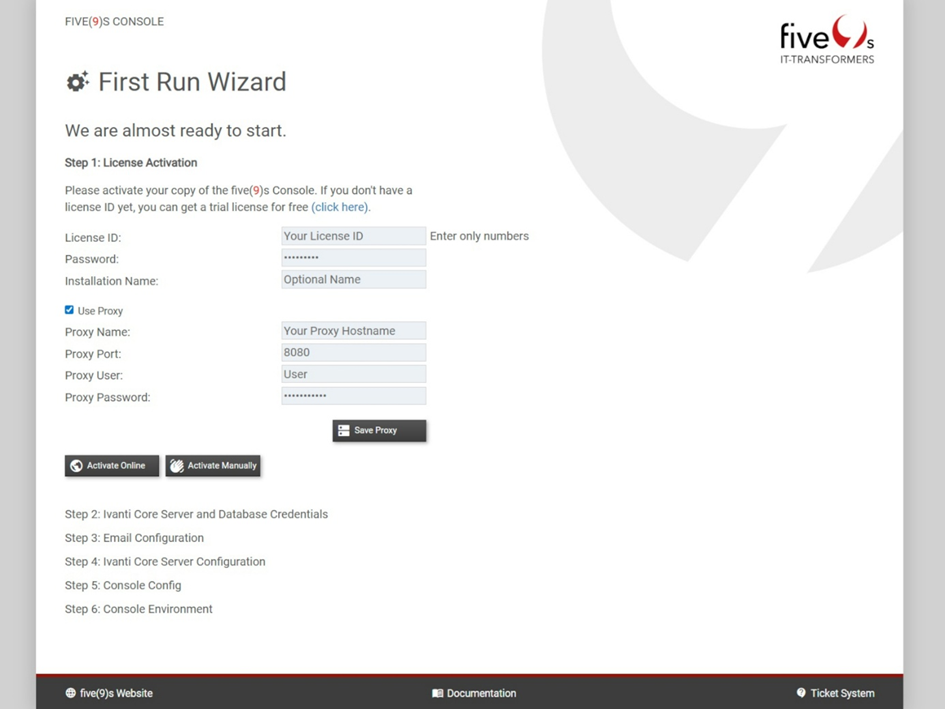Expand Step 5: Console Config
945x709 pixels.
(x=123, y=585)
